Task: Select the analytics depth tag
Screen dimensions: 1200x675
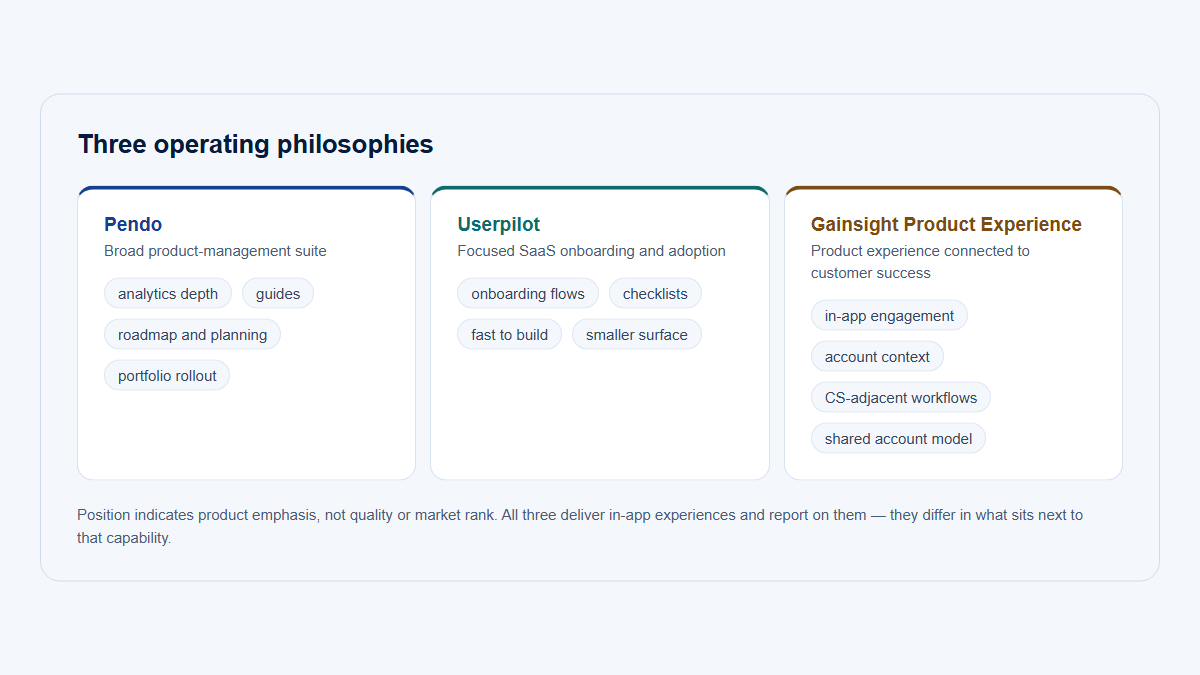Action: point(168,294)
